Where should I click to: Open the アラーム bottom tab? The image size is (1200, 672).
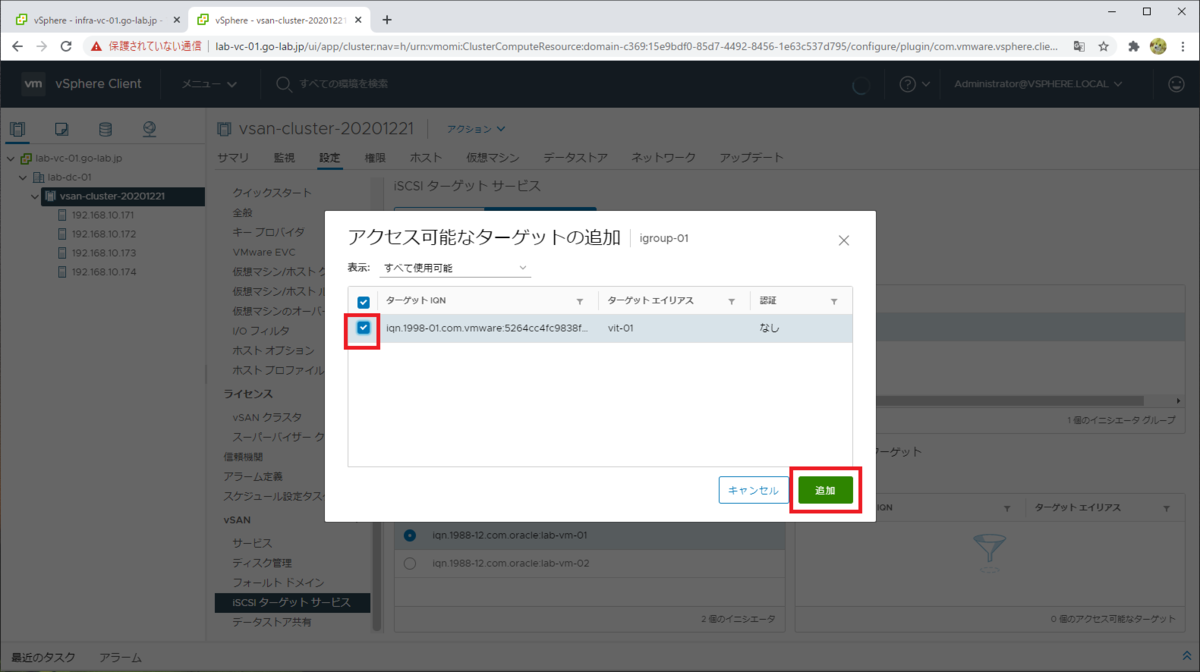click(x=120, y=658)
